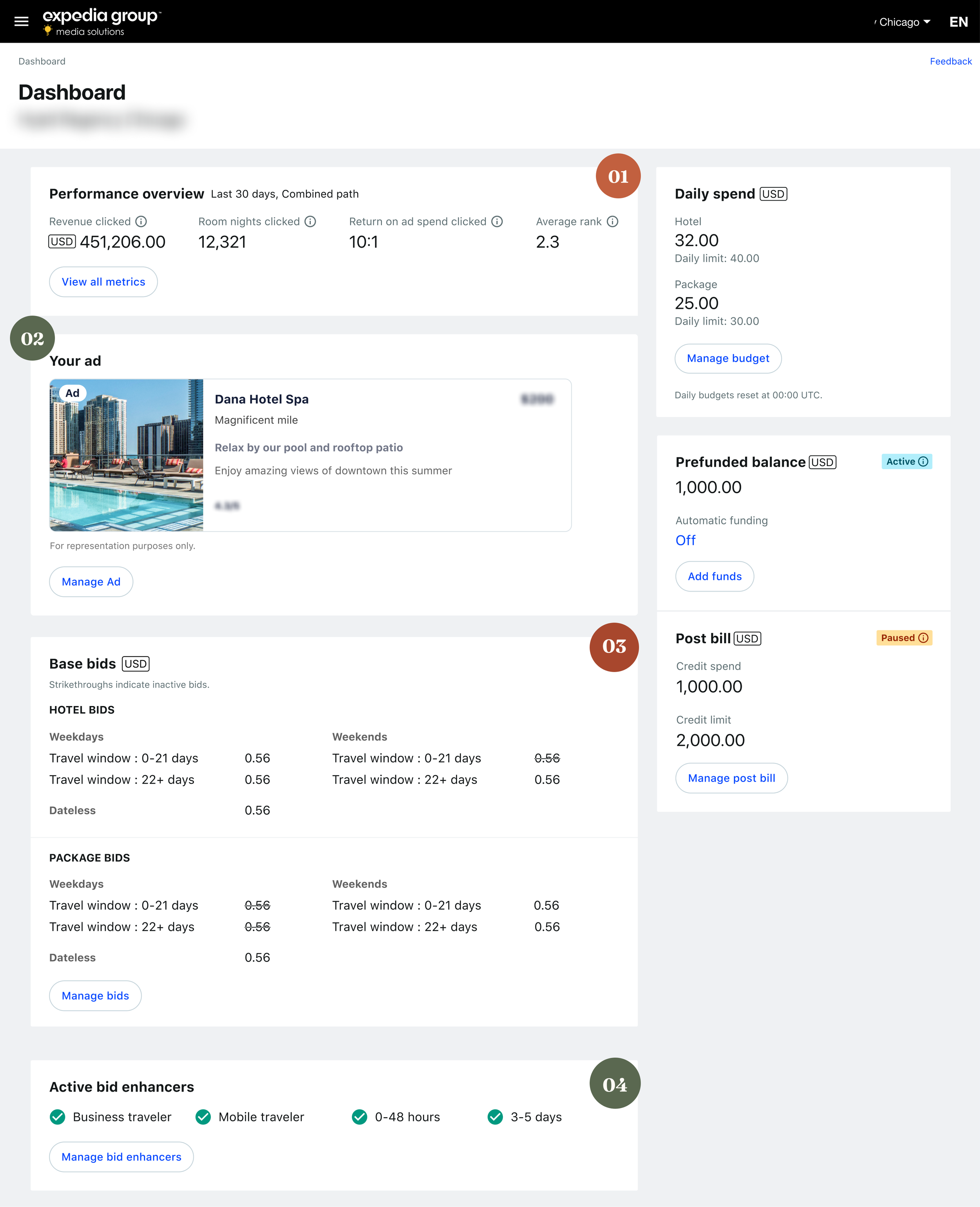
Task: Click the 451,206.00 revenue value
Action: [122, 241]
